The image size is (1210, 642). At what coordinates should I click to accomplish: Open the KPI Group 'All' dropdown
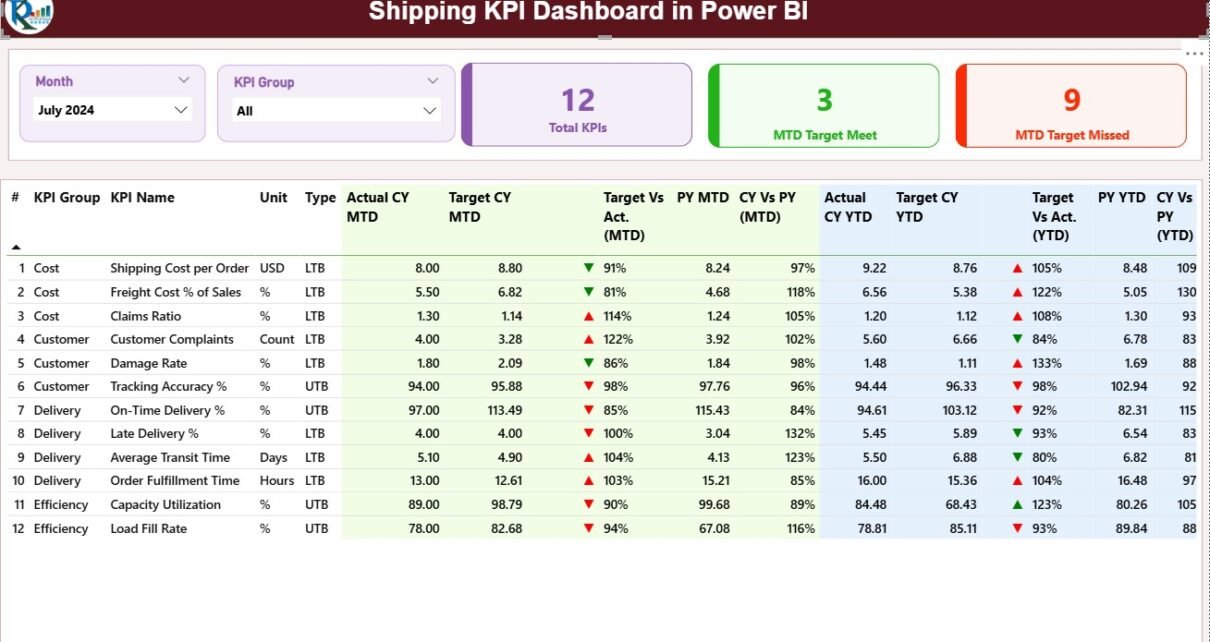(x=429, y=111)
